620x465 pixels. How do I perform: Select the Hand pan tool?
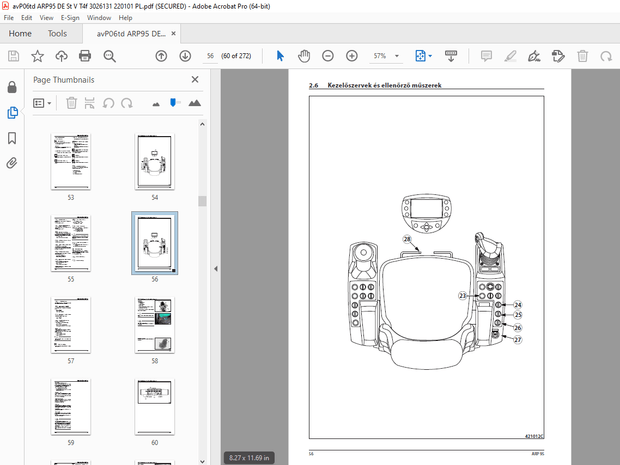point(304,57)
